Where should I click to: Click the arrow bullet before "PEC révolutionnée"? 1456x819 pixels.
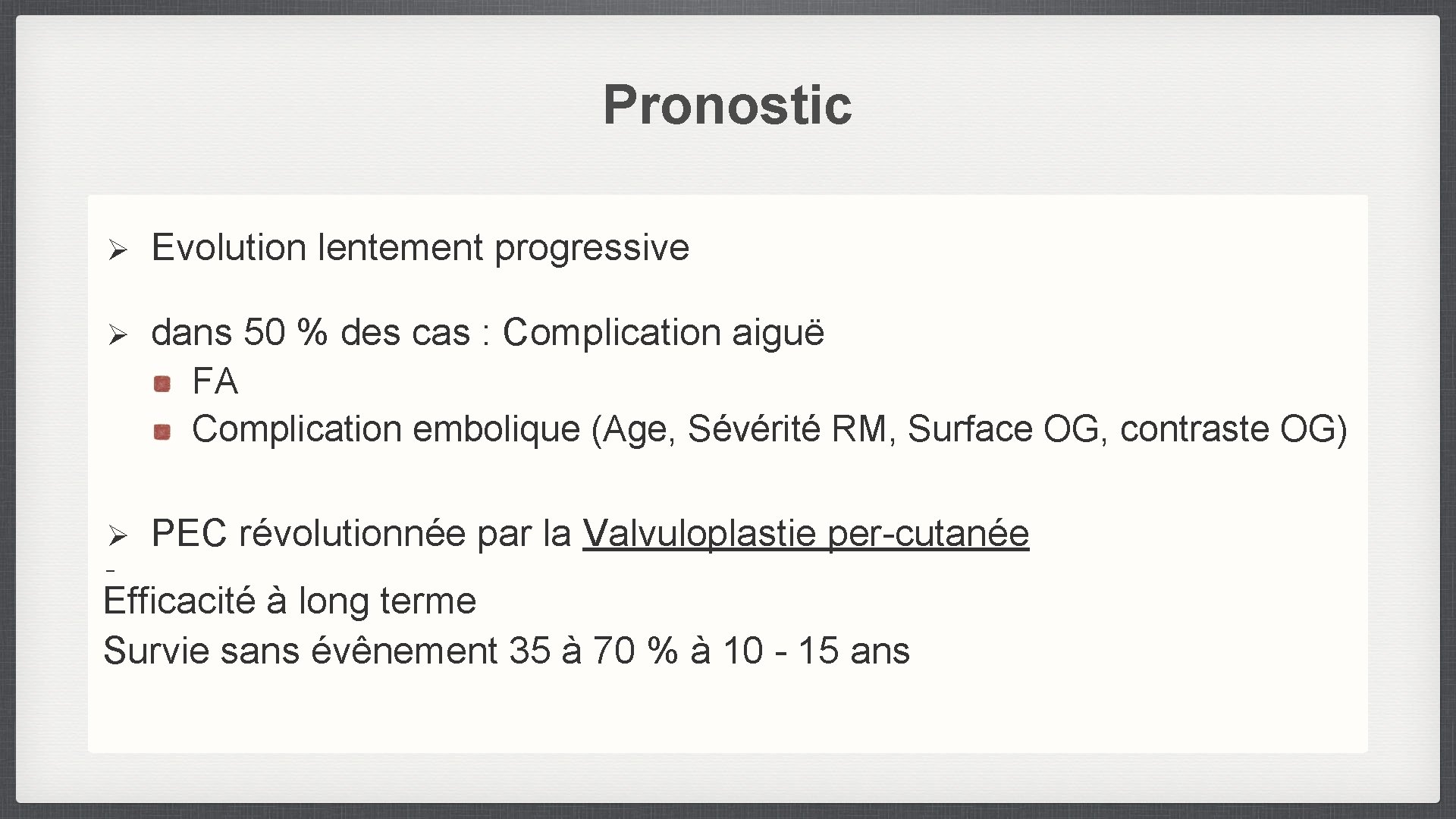[116, 535]
